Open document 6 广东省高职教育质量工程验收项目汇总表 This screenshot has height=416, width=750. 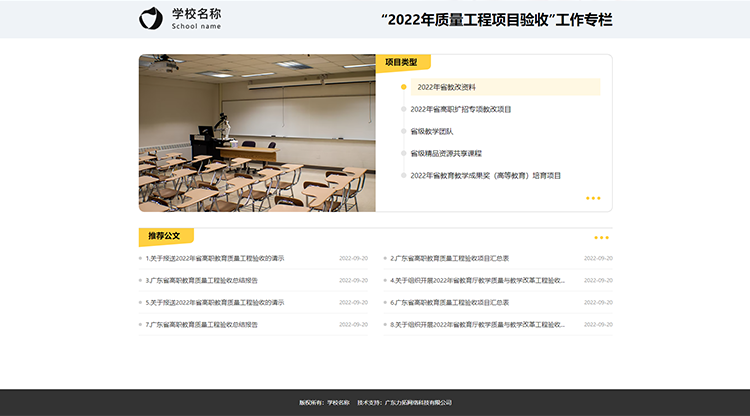click(450, 302)
